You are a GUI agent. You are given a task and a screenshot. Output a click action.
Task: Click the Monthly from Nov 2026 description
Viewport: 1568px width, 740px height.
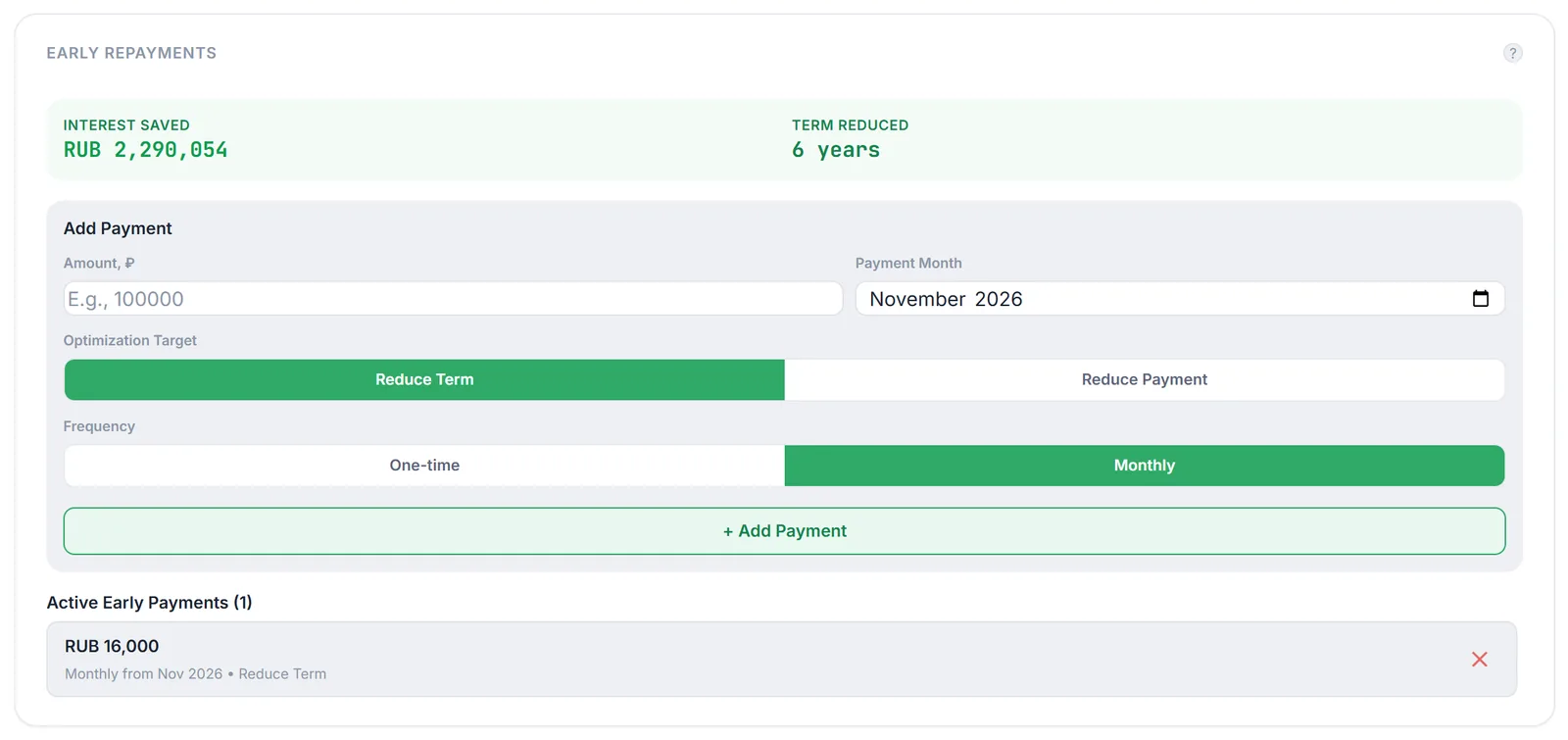coord(196,674)
